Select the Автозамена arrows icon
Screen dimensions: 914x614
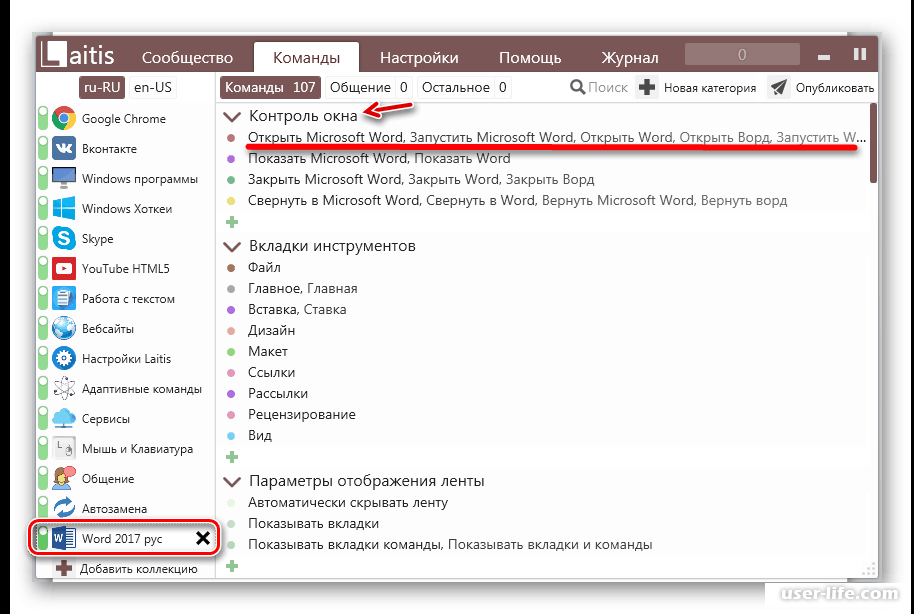tap(64, 508)
